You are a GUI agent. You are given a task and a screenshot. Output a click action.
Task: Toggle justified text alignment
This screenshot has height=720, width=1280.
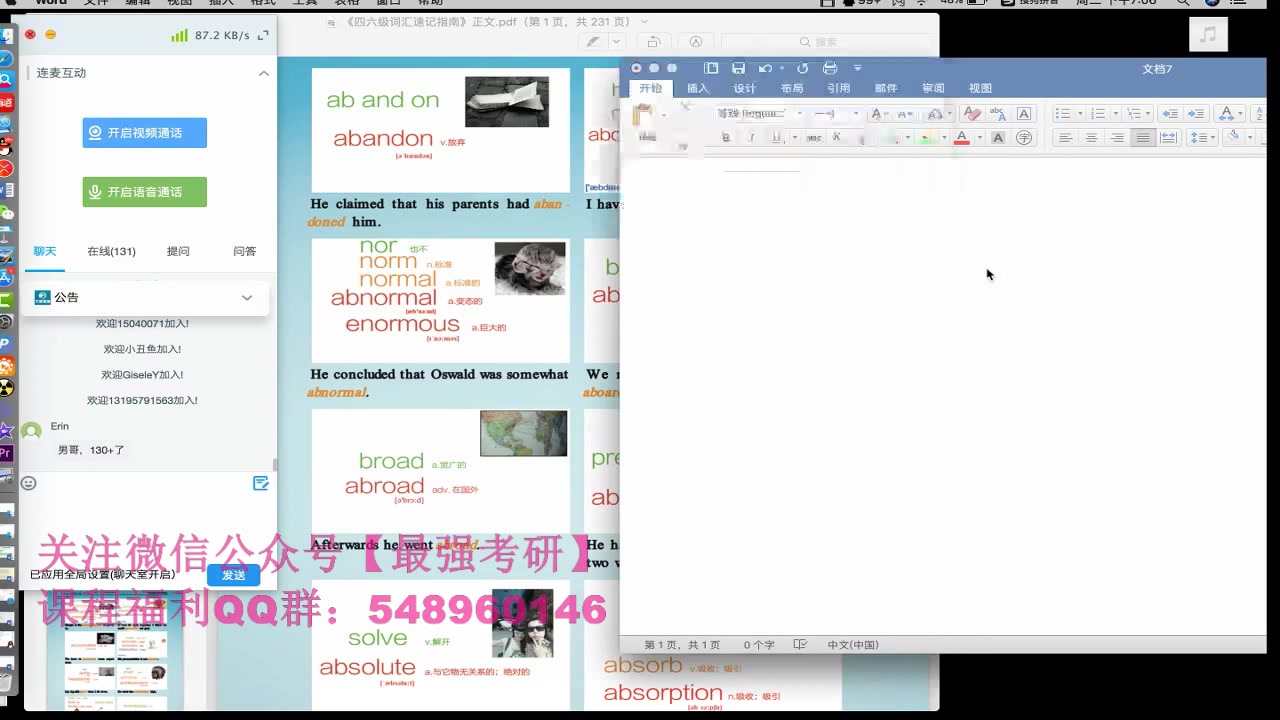1142,138
